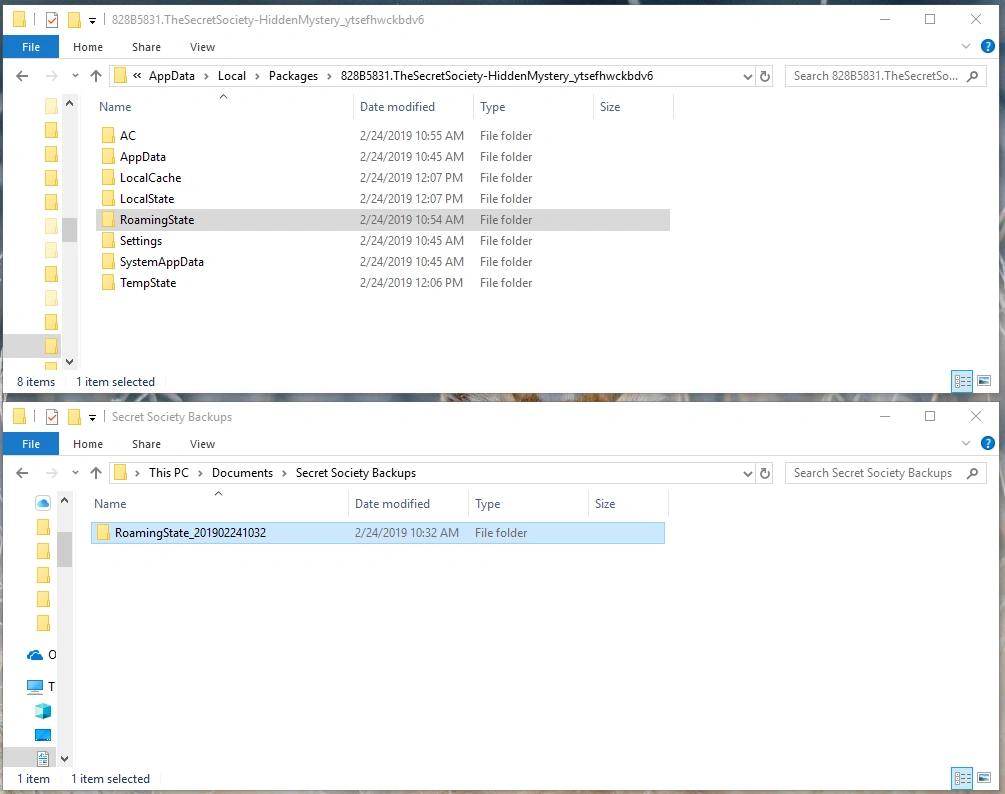Open File menu in Backups window
The image size is (1005, 794).
[x=31, y=444]
